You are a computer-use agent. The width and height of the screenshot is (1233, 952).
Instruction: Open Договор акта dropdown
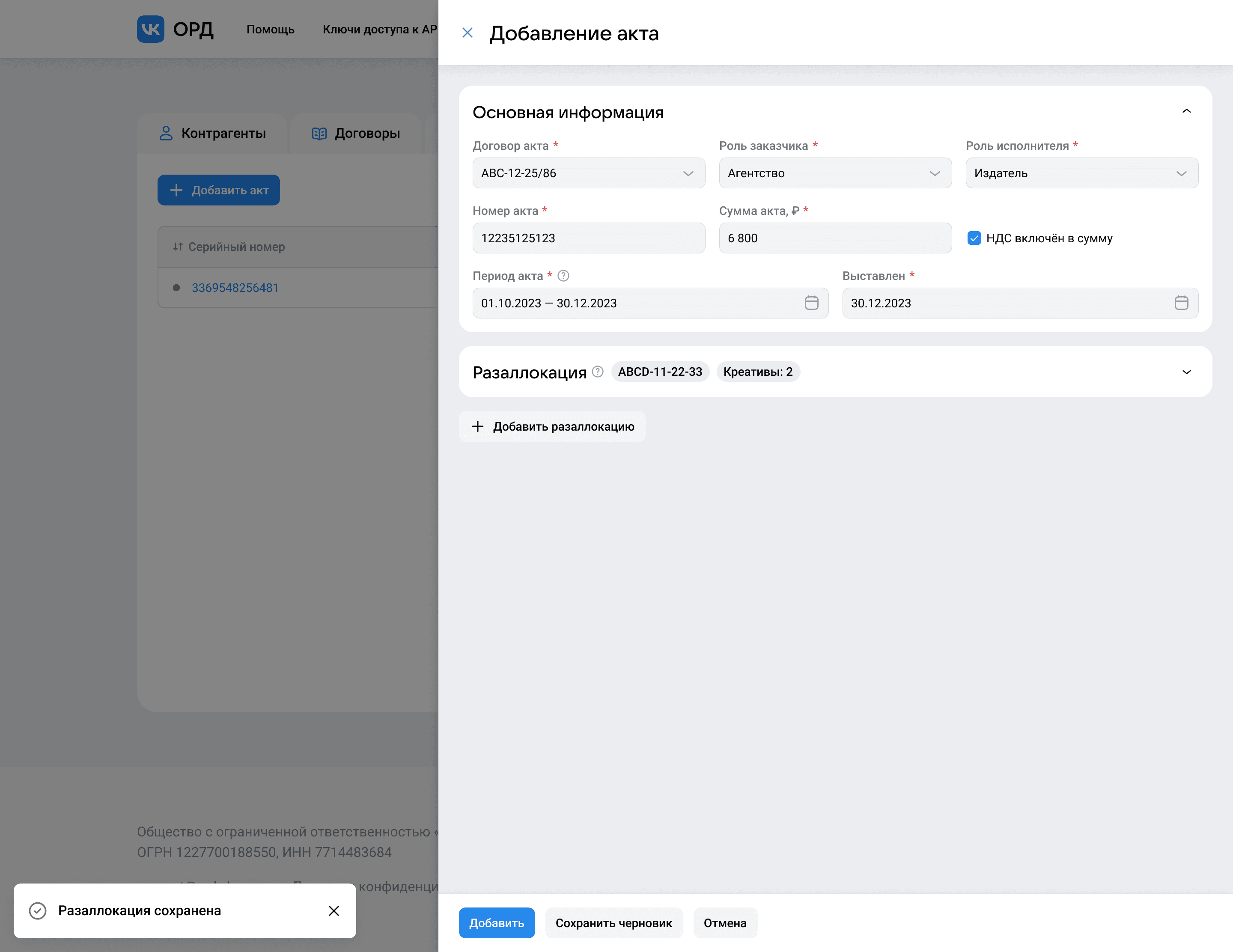pyautogui.click(x=588, y=173)
